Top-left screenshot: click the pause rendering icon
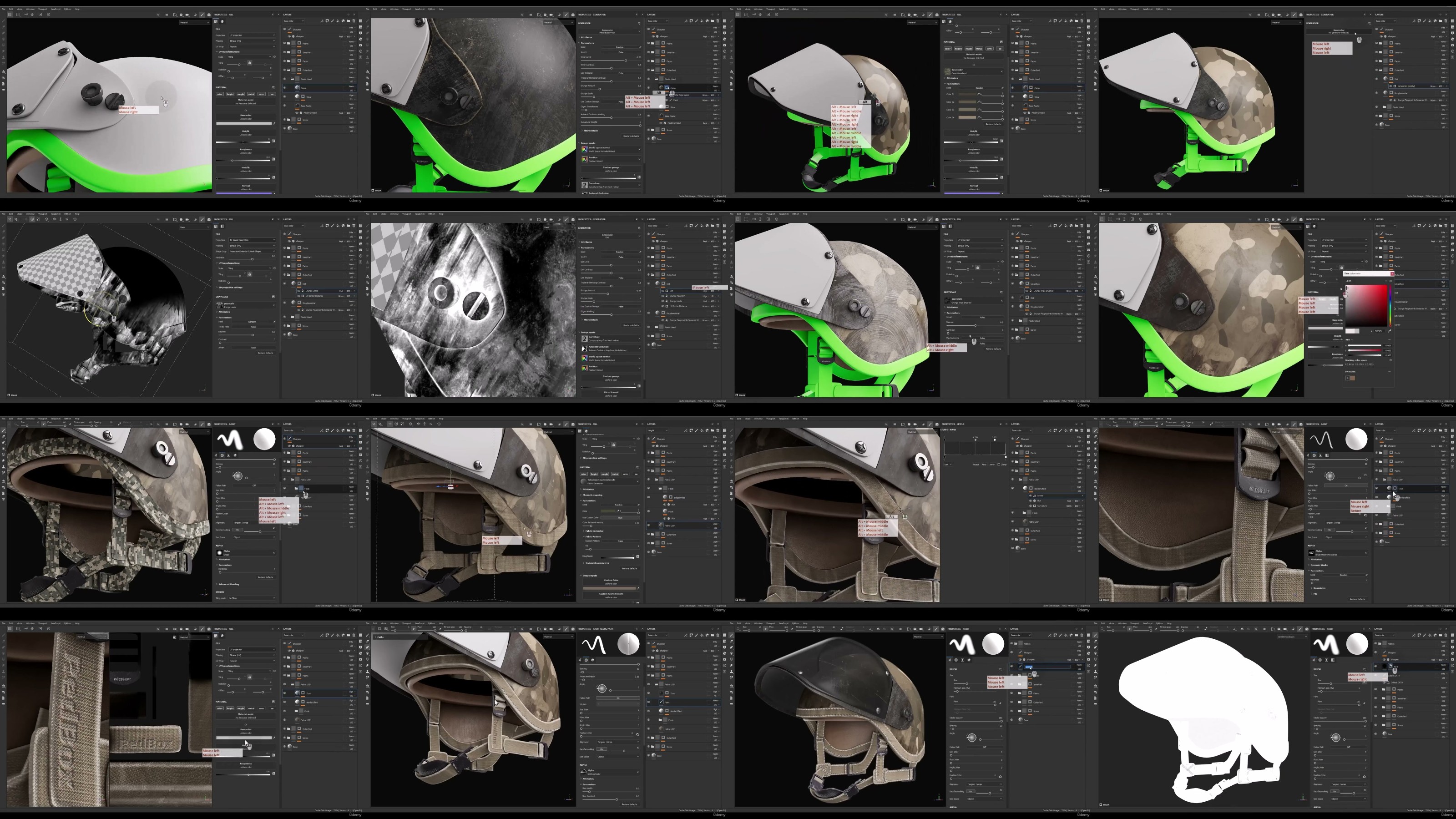Viewport: 1456px width, 819px height. (x=166, y=15)
